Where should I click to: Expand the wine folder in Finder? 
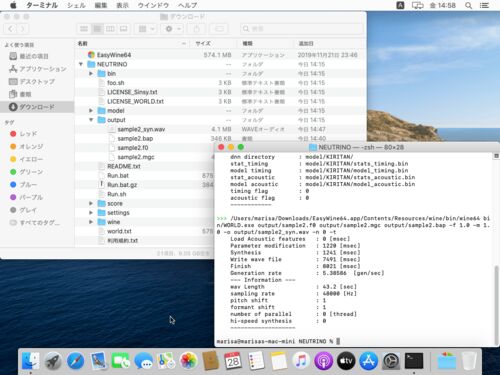(91, 222)
